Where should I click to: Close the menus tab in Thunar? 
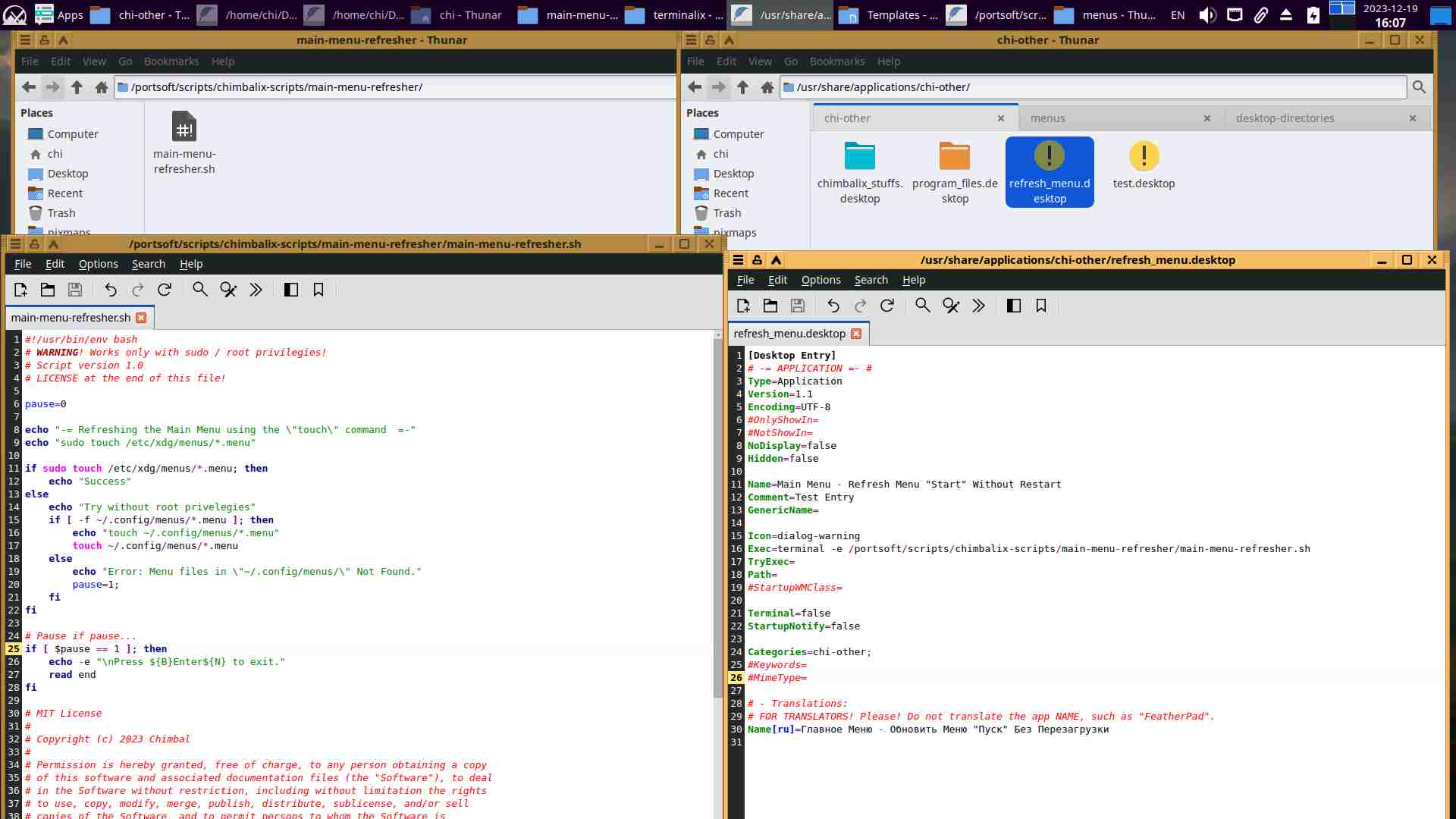(1207, 118)
